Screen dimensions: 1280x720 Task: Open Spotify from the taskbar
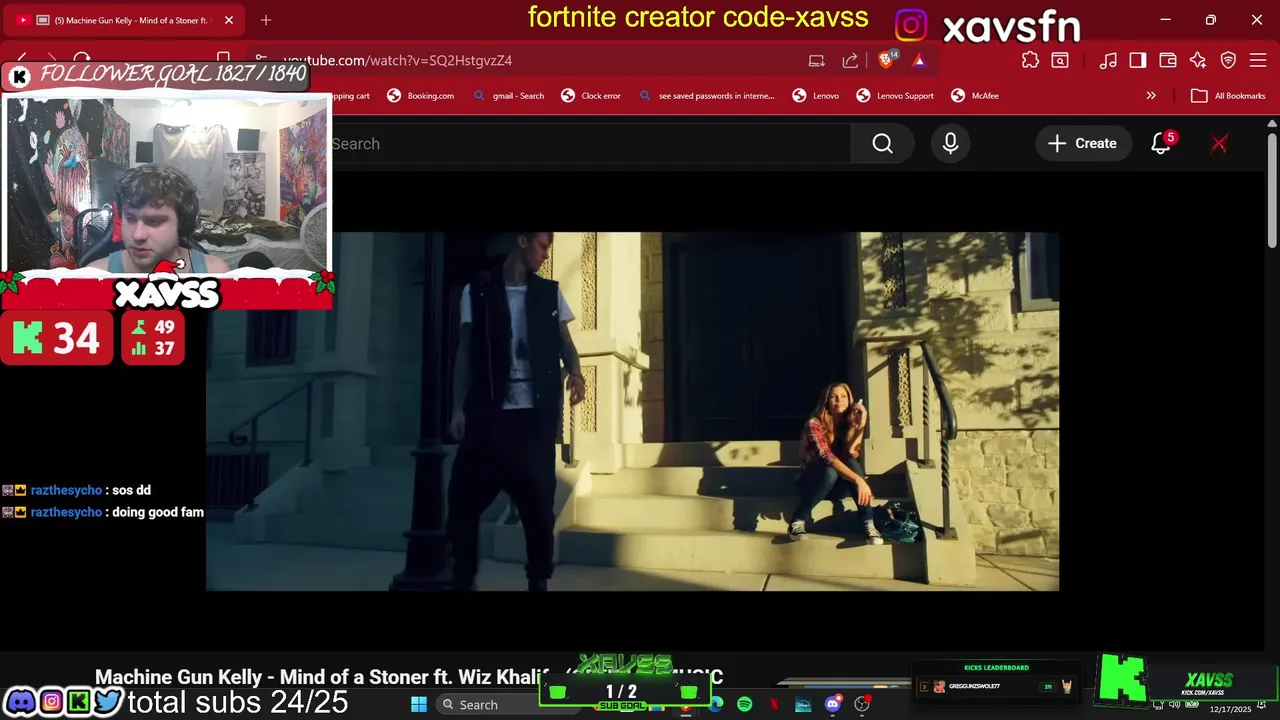click(745, 705)
